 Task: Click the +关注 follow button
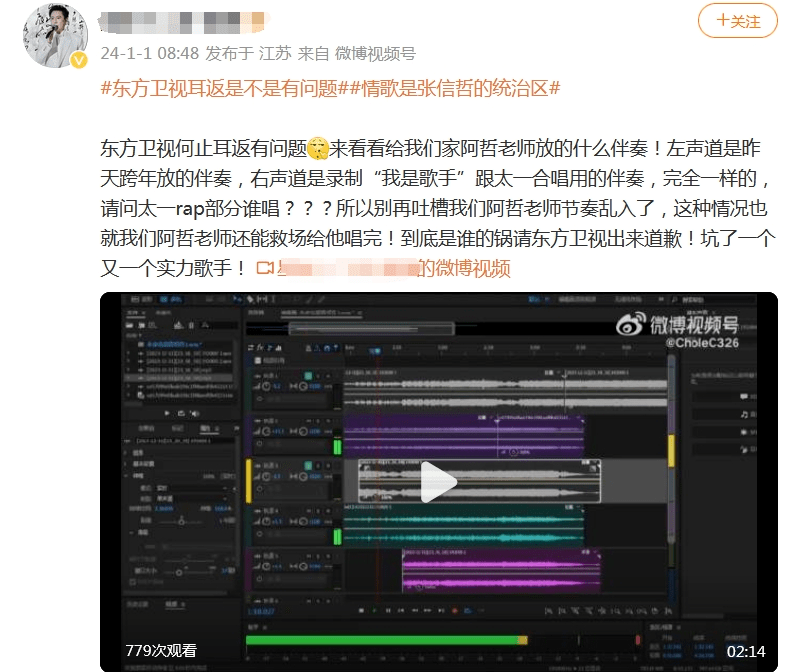pos(737,21)
